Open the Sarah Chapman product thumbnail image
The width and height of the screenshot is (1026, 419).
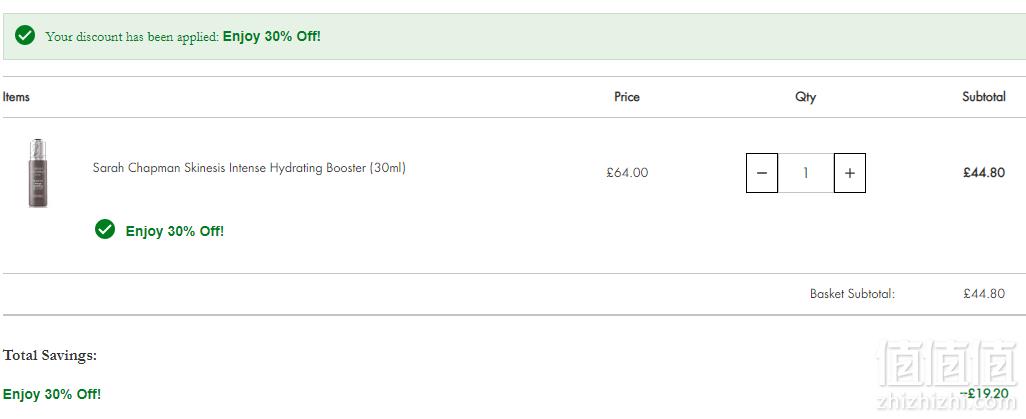coord(38,173)
